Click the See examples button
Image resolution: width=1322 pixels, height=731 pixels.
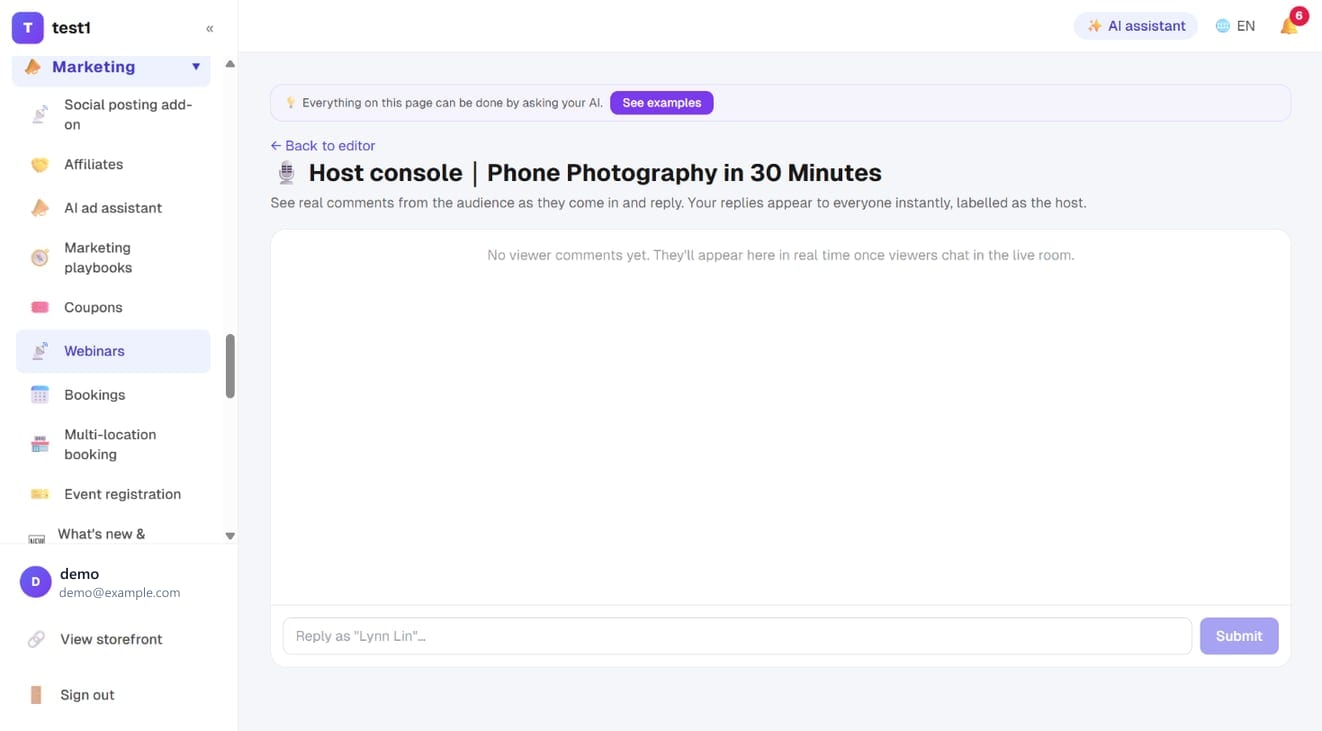click(662, 103)
